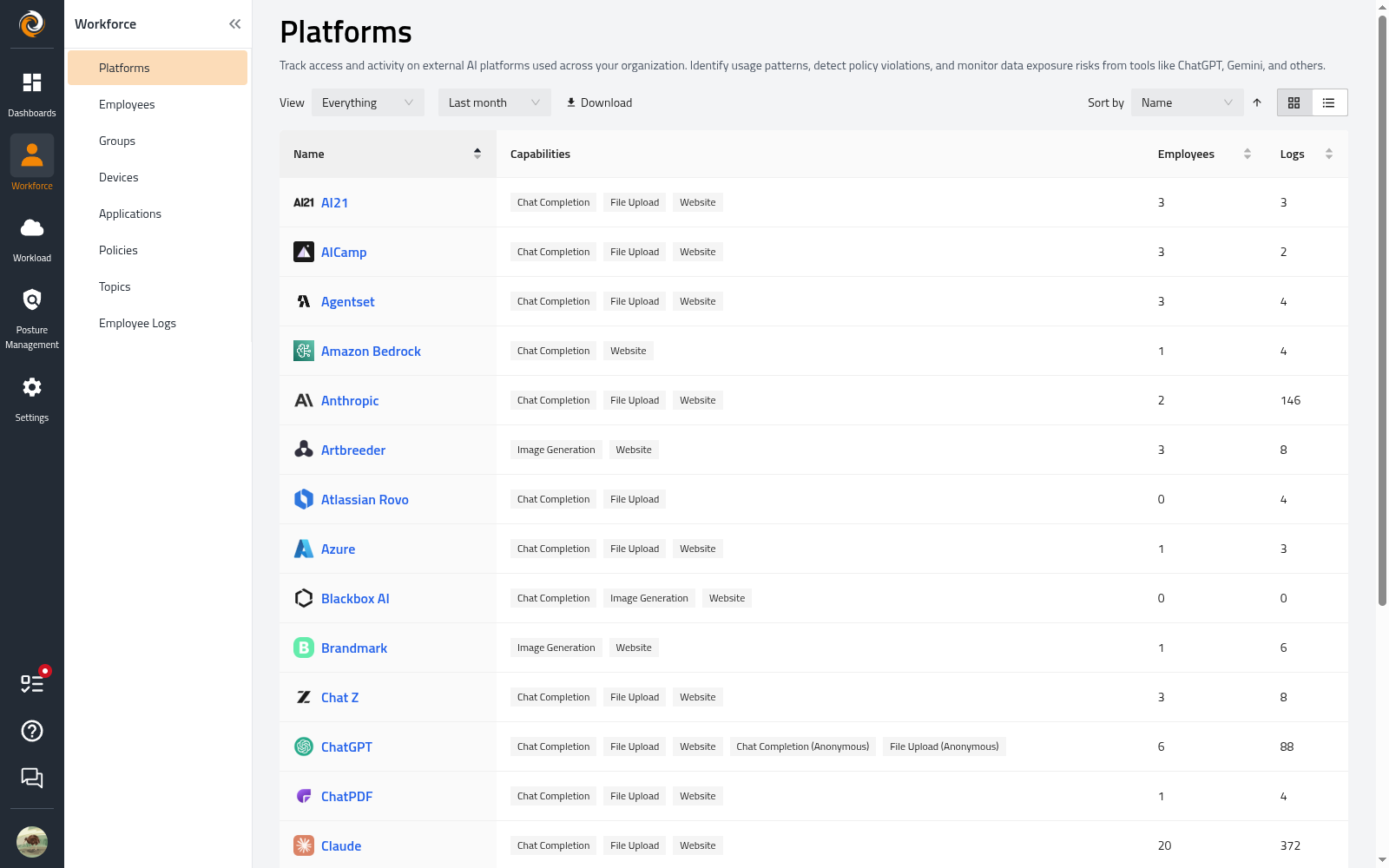Screen dimensions: 1389x868
Task: Open the AI21 platform link
Action: 334,202
